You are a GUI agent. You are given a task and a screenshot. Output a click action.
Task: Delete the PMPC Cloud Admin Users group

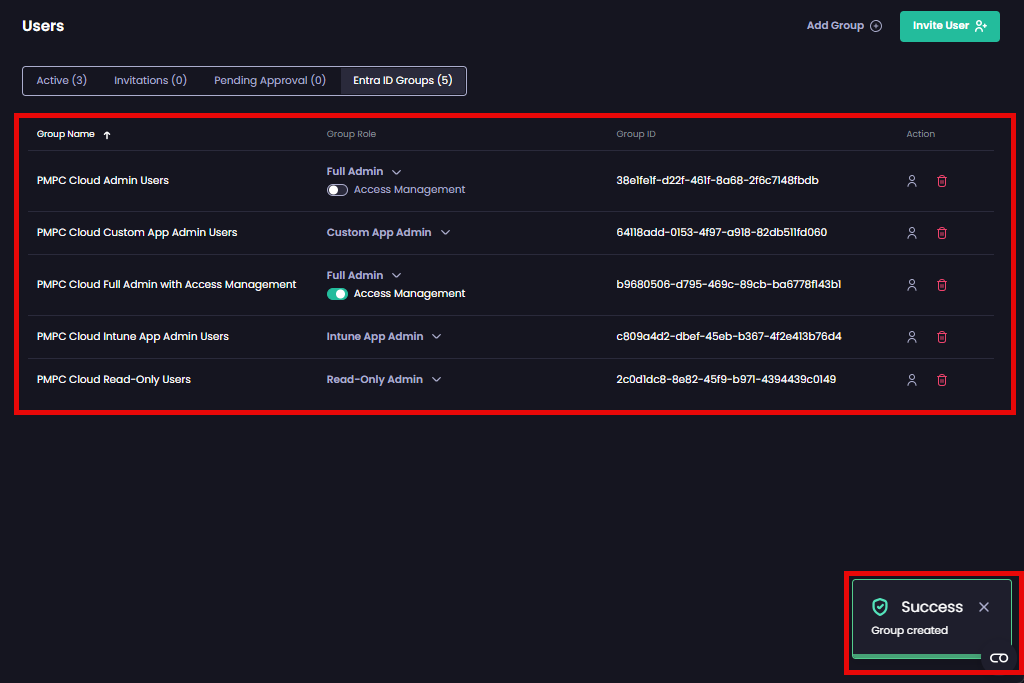(x=941, y=181)
